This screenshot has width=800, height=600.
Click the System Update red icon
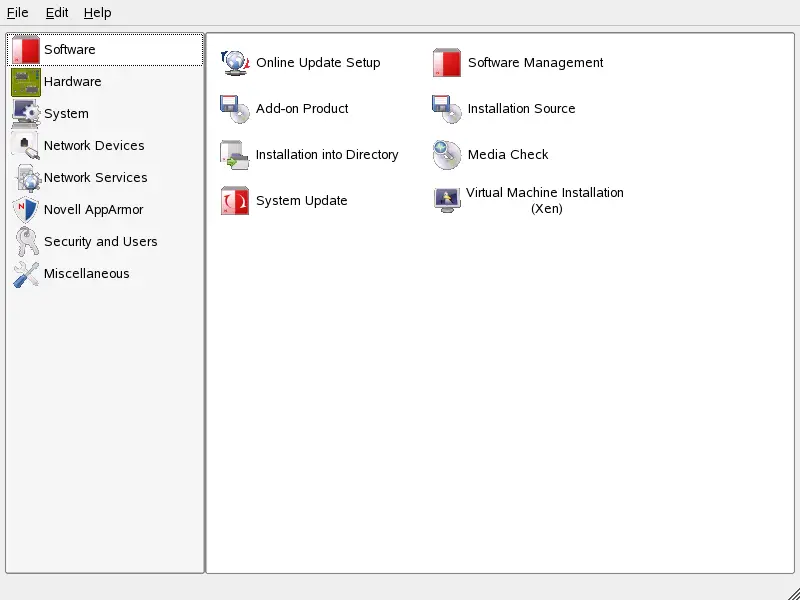(x=234, y=201)
